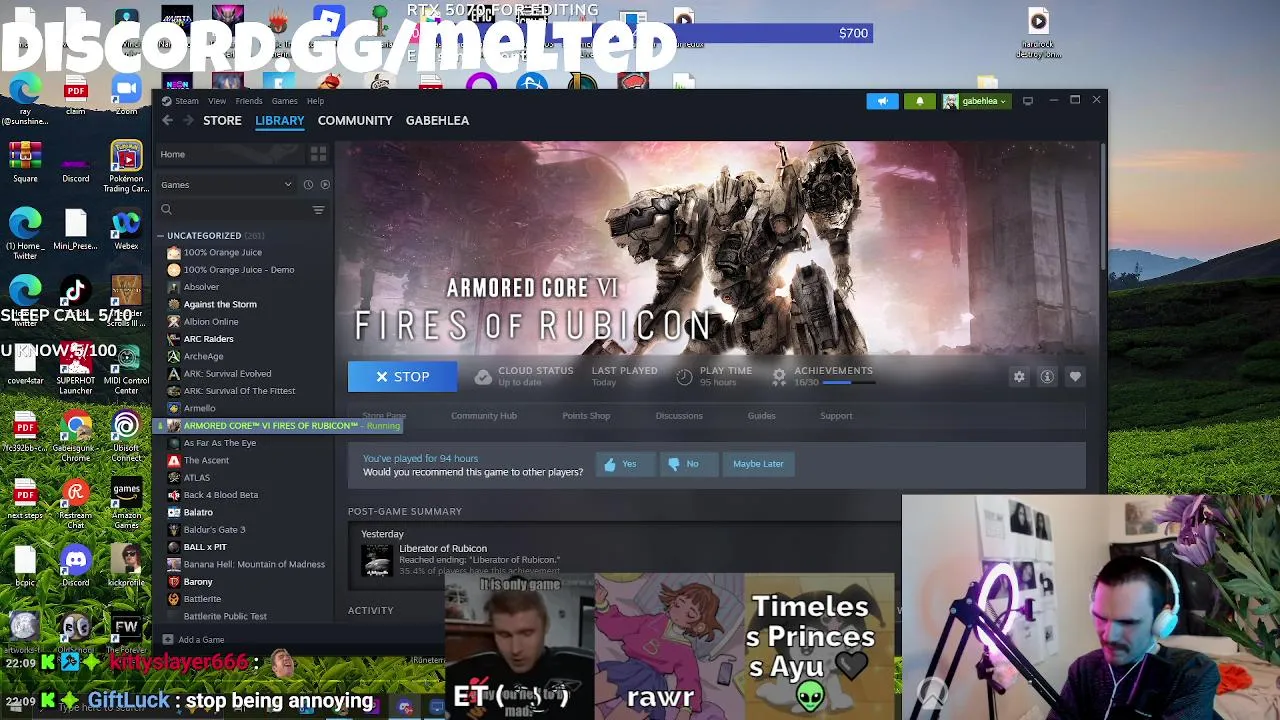The width and height of the screenshot is (1280, 720).
Task: Open the Discussions link
Action: coord(679,416)
